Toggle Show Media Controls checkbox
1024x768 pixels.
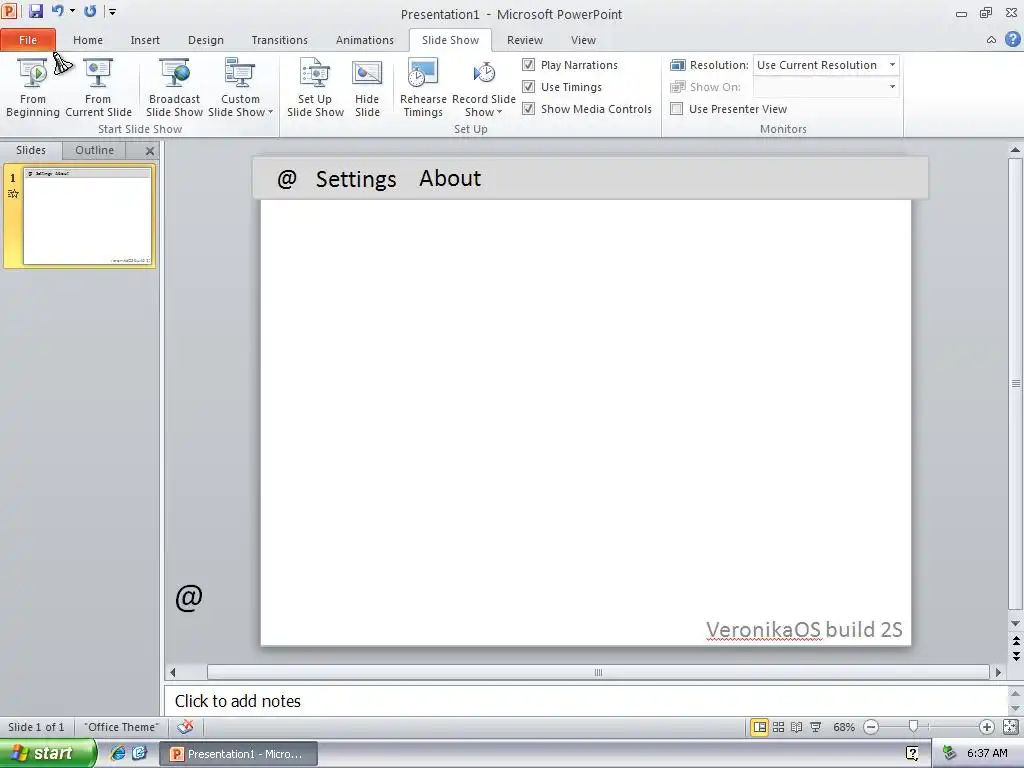pyautogui.click(x=528, y=109)
